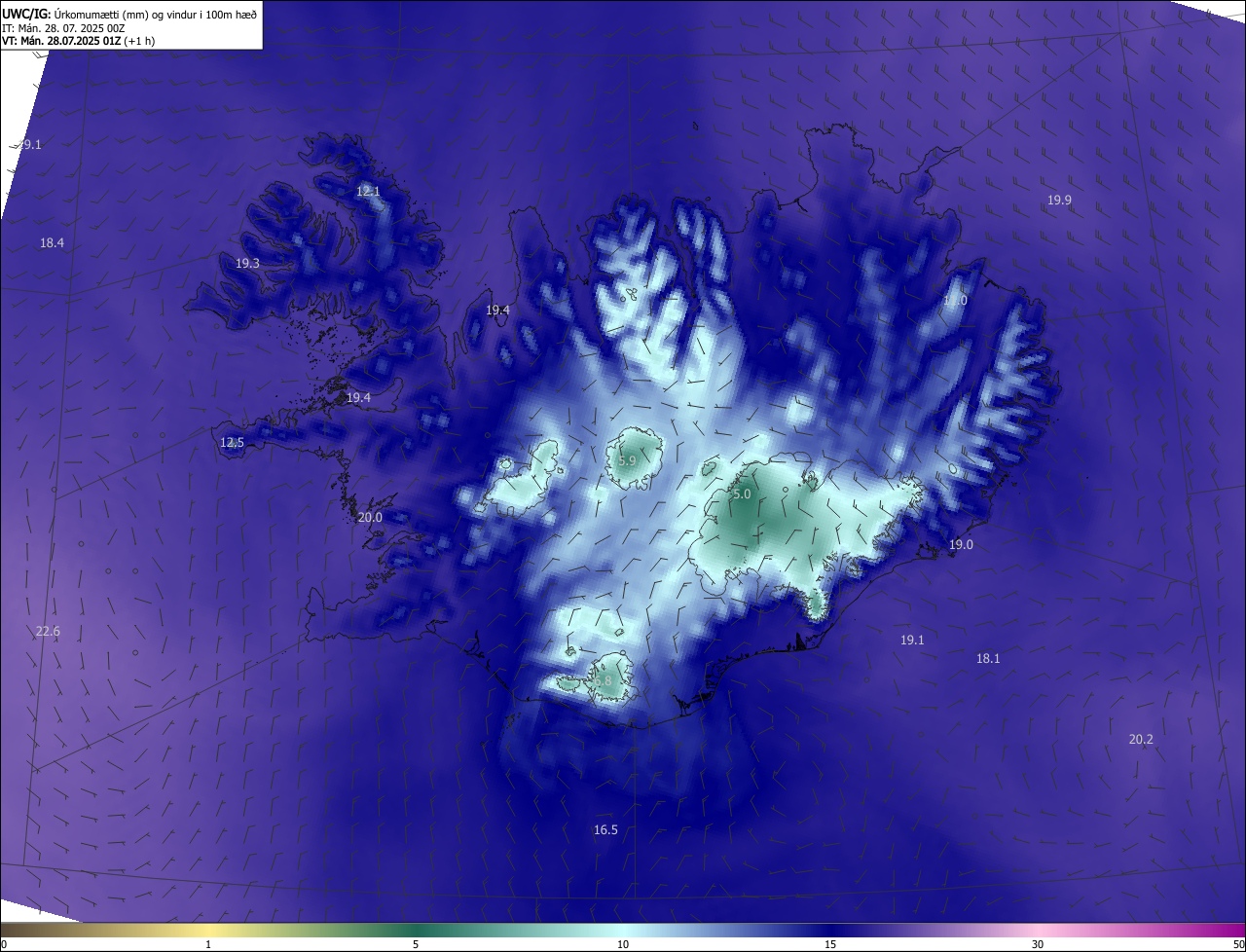The image size is (1246, 952).
Task: Click the colorbar tick label 1
Action: point(208,944)
